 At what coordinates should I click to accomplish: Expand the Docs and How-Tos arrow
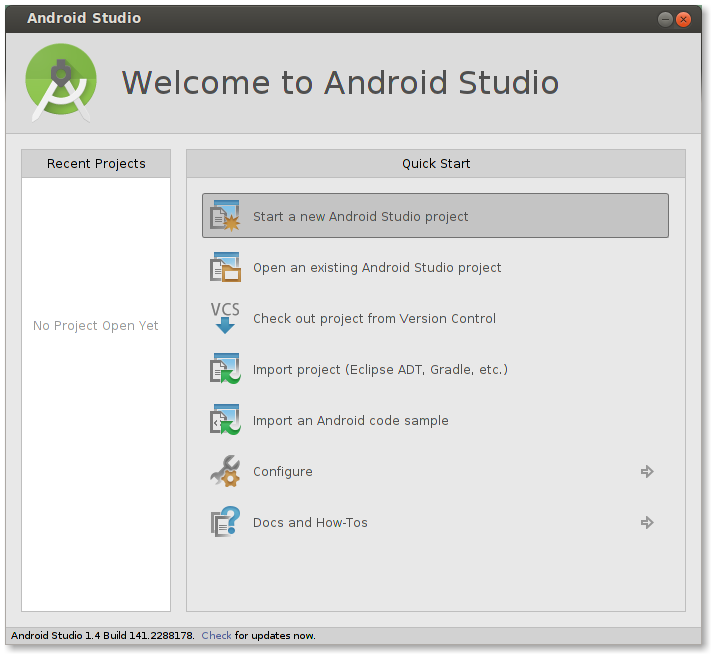647,522
